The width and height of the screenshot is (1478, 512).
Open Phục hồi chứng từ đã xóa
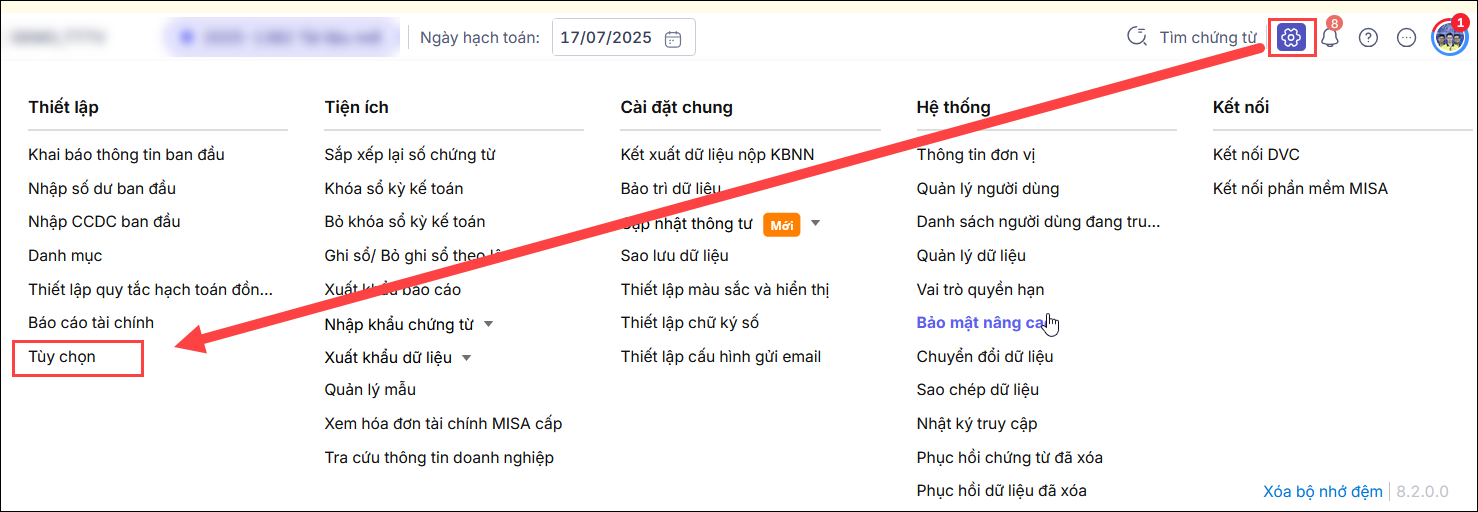(x=1010, y=458)
